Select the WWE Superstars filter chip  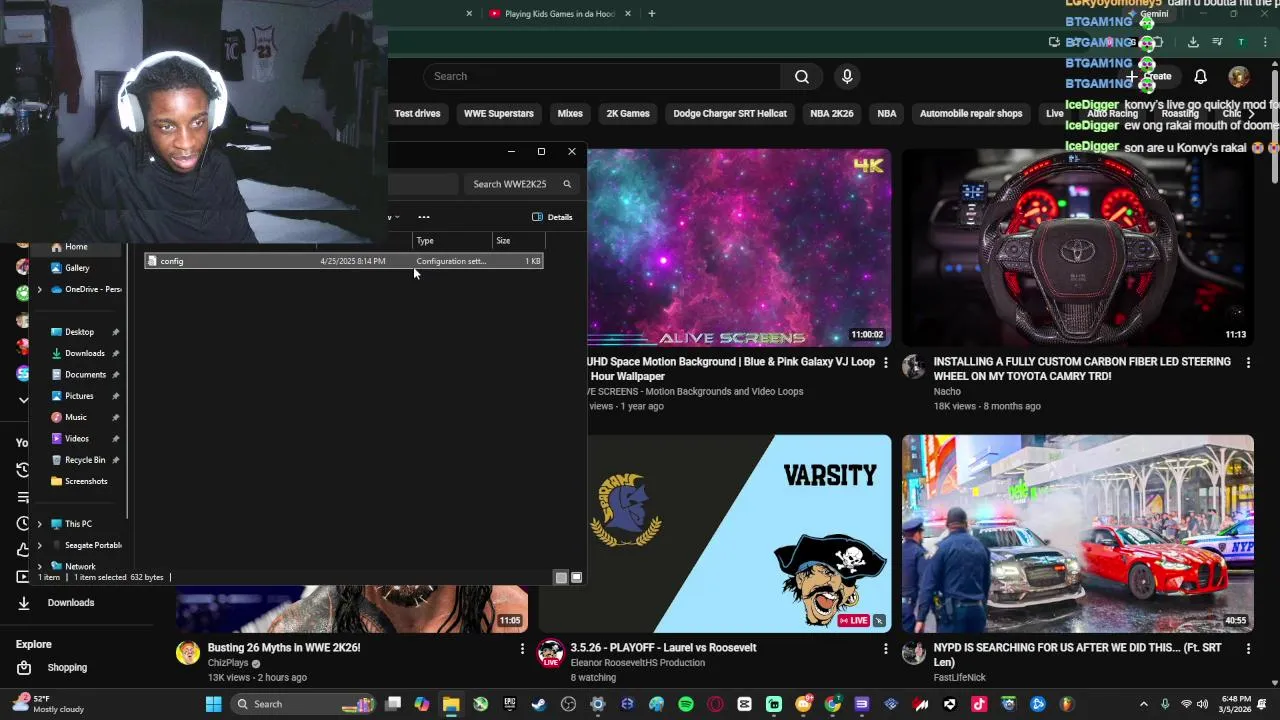[x=498, y=113]
